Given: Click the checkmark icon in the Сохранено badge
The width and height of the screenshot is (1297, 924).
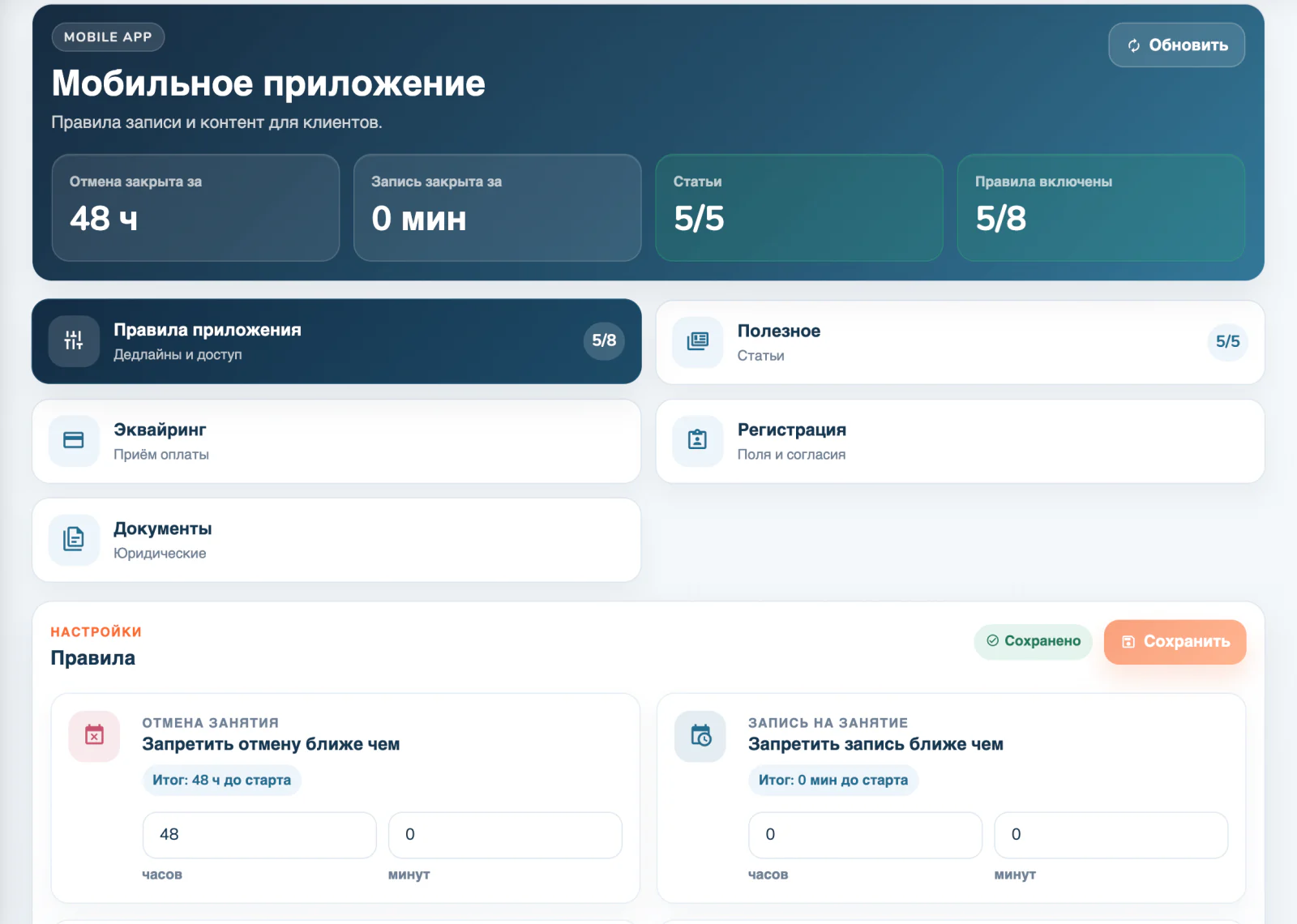Looking at the screenshot, I should [992, 641].
